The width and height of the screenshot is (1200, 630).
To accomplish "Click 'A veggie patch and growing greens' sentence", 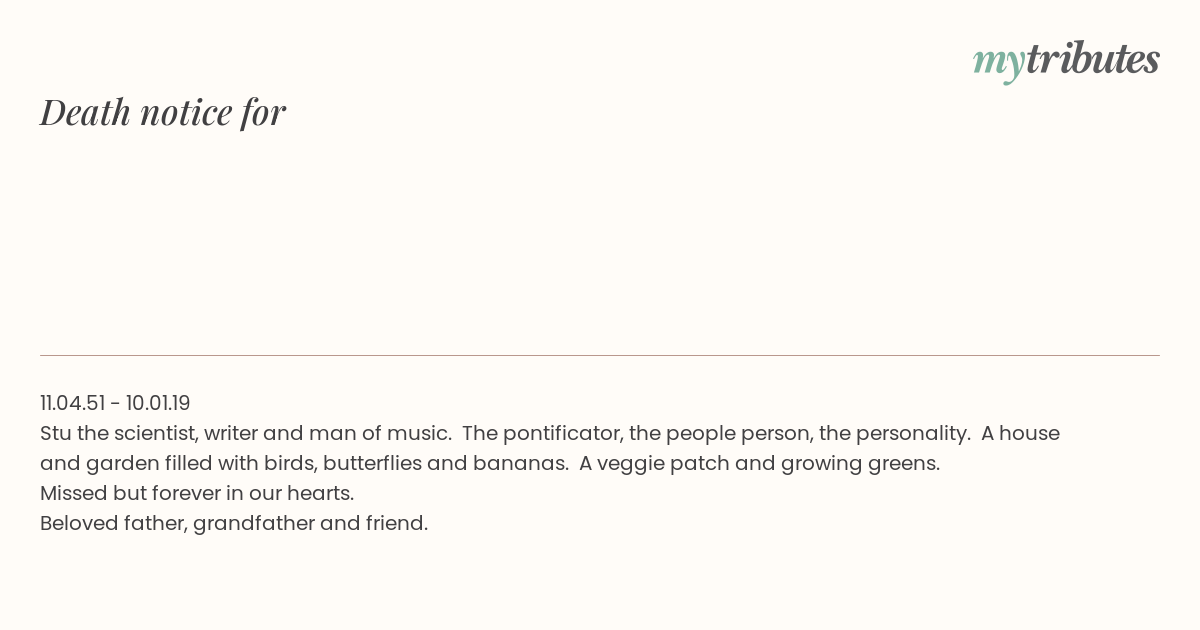I will pos(759,463).
